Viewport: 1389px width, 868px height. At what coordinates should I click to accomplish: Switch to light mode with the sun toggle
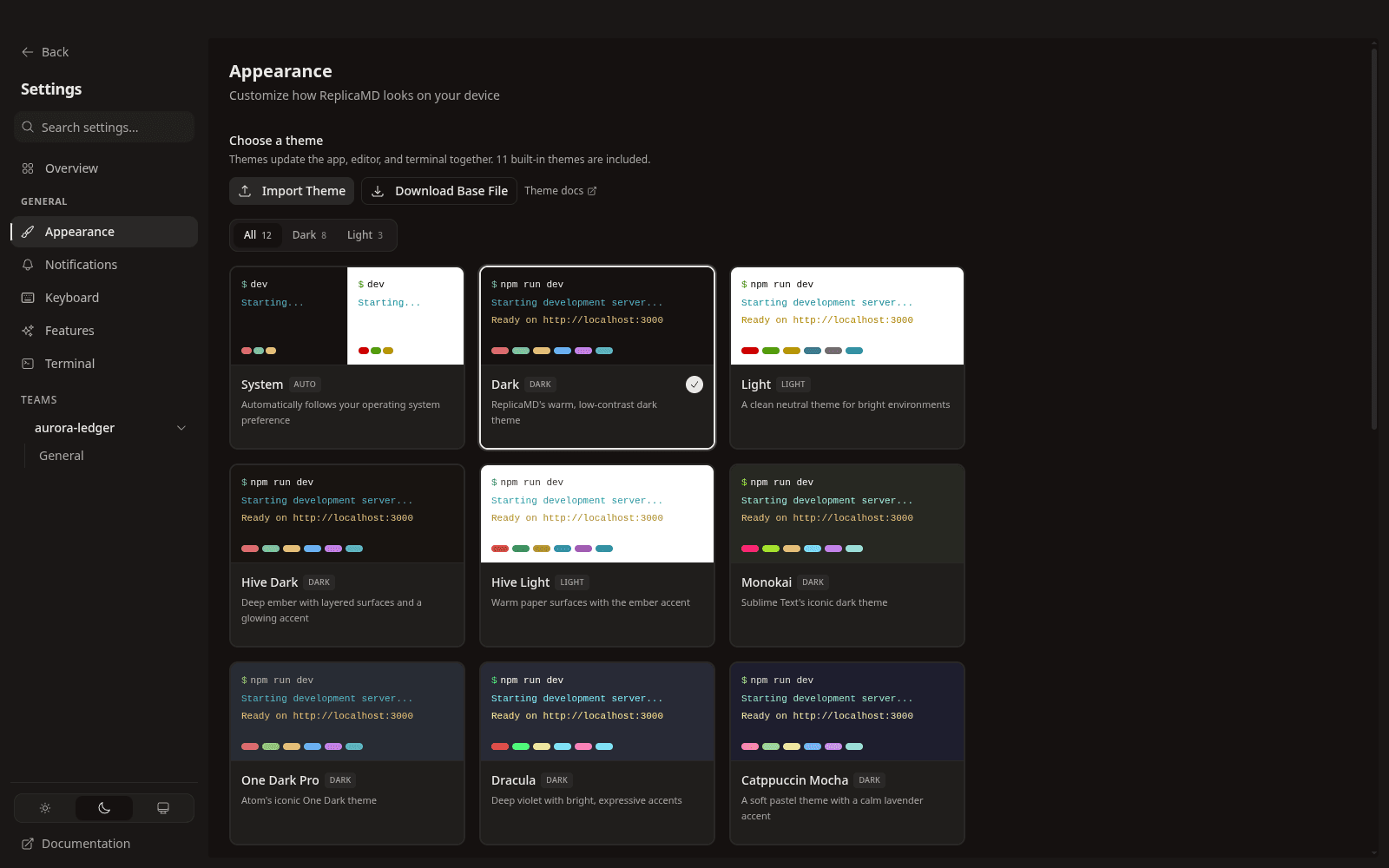[x=45, y=808]
